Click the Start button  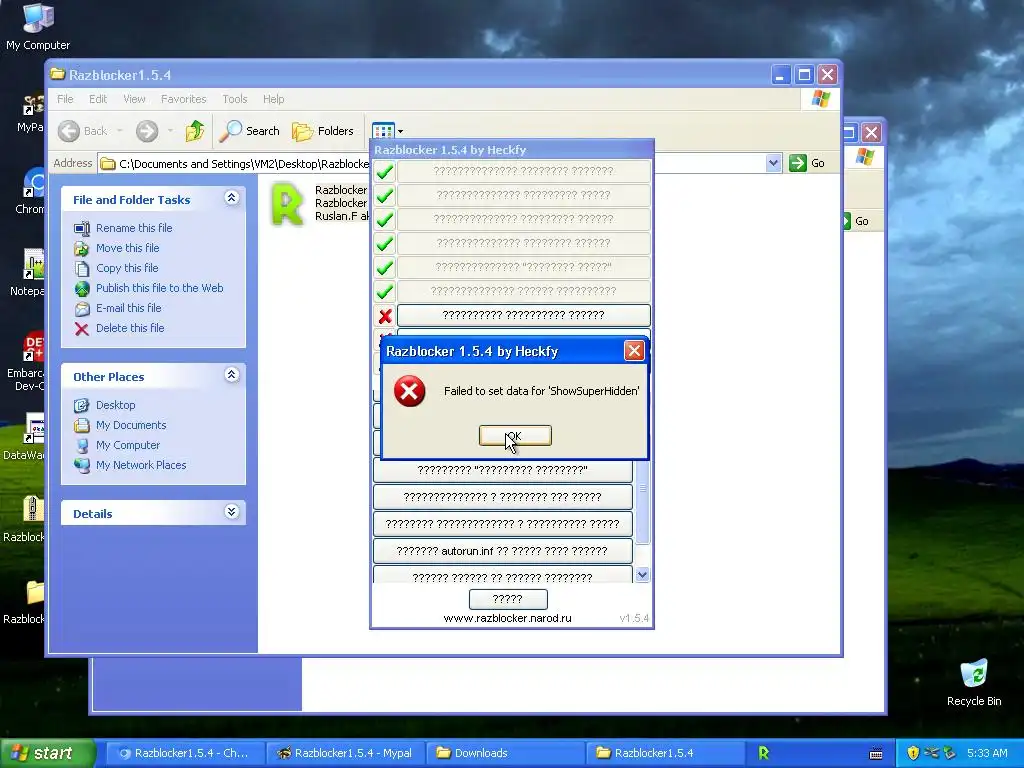[48, 753]
